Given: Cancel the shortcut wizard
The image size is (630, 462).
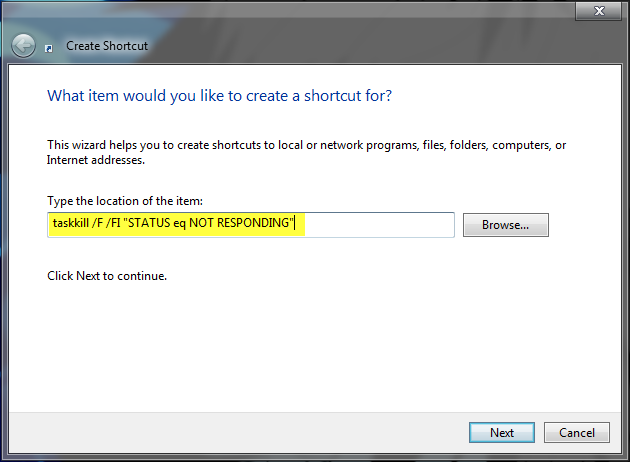Looking at the screenshot, I should [x=577, y=432].
